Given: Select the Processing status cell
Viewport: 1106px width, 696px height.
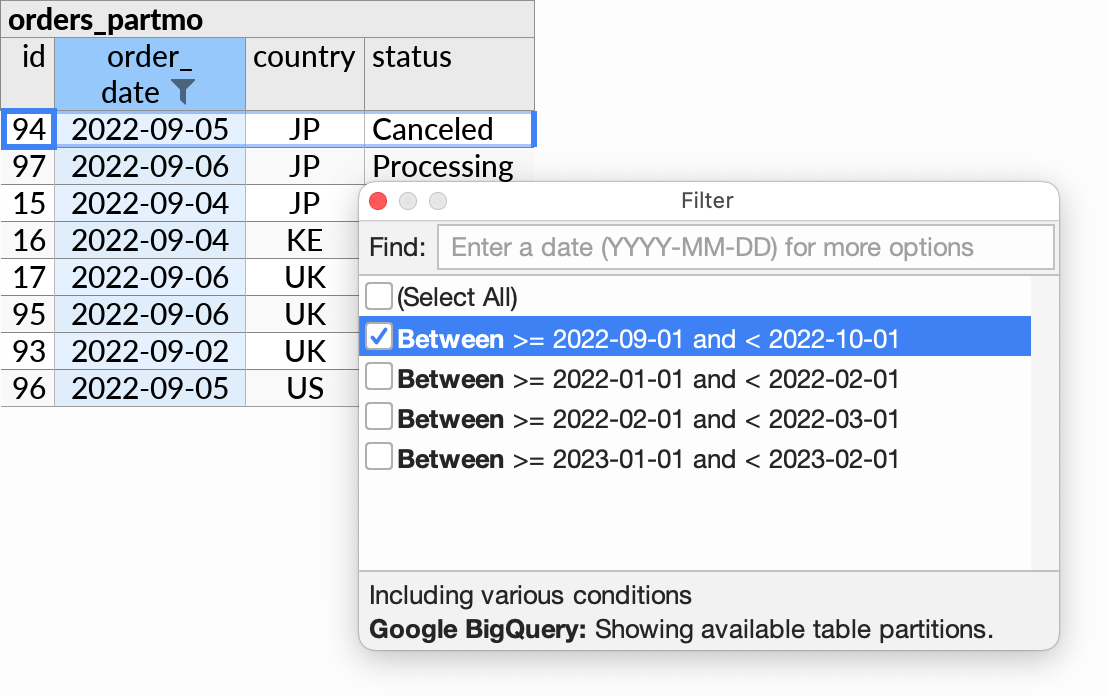Looking at the screenshot, I should coord(442,166).
